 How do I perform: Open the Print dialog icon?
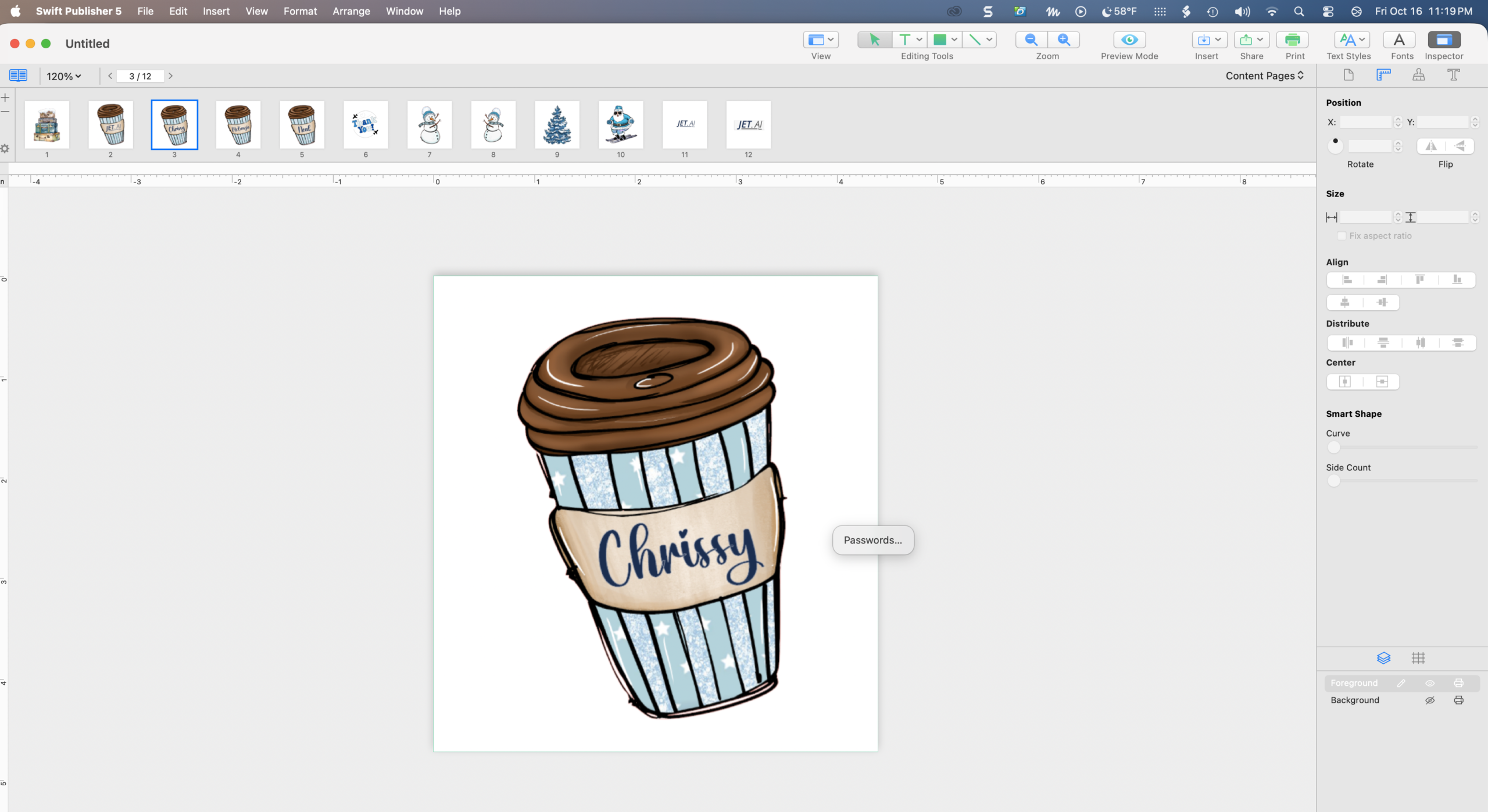click(1293, 40)
